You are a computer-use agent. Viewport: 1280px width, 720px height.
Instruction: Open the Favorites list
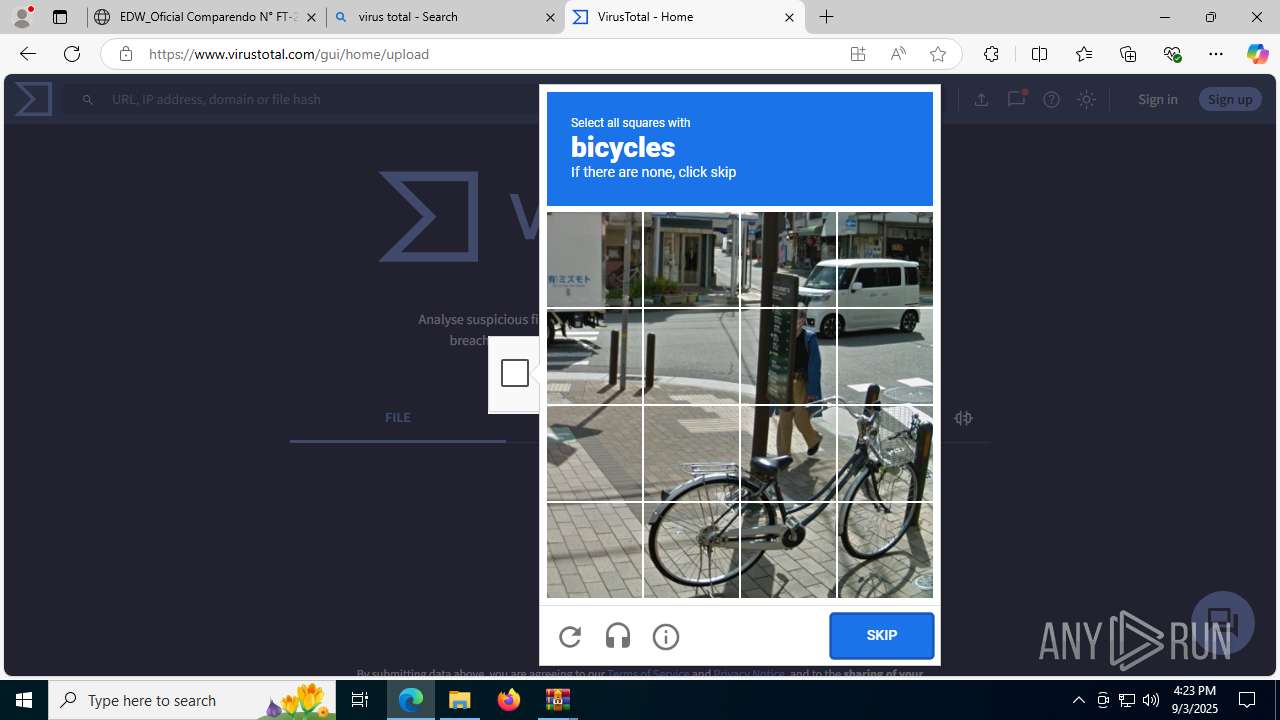pos(1084,54)
